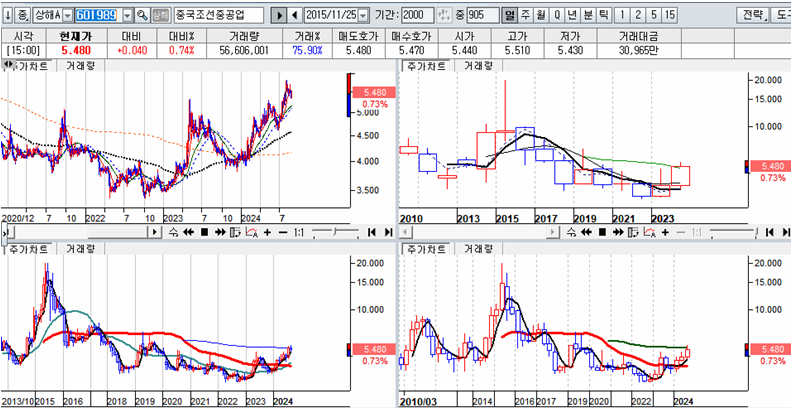Click scrollbar left arrow under the 2010 yearly chart

click(406, 232)
